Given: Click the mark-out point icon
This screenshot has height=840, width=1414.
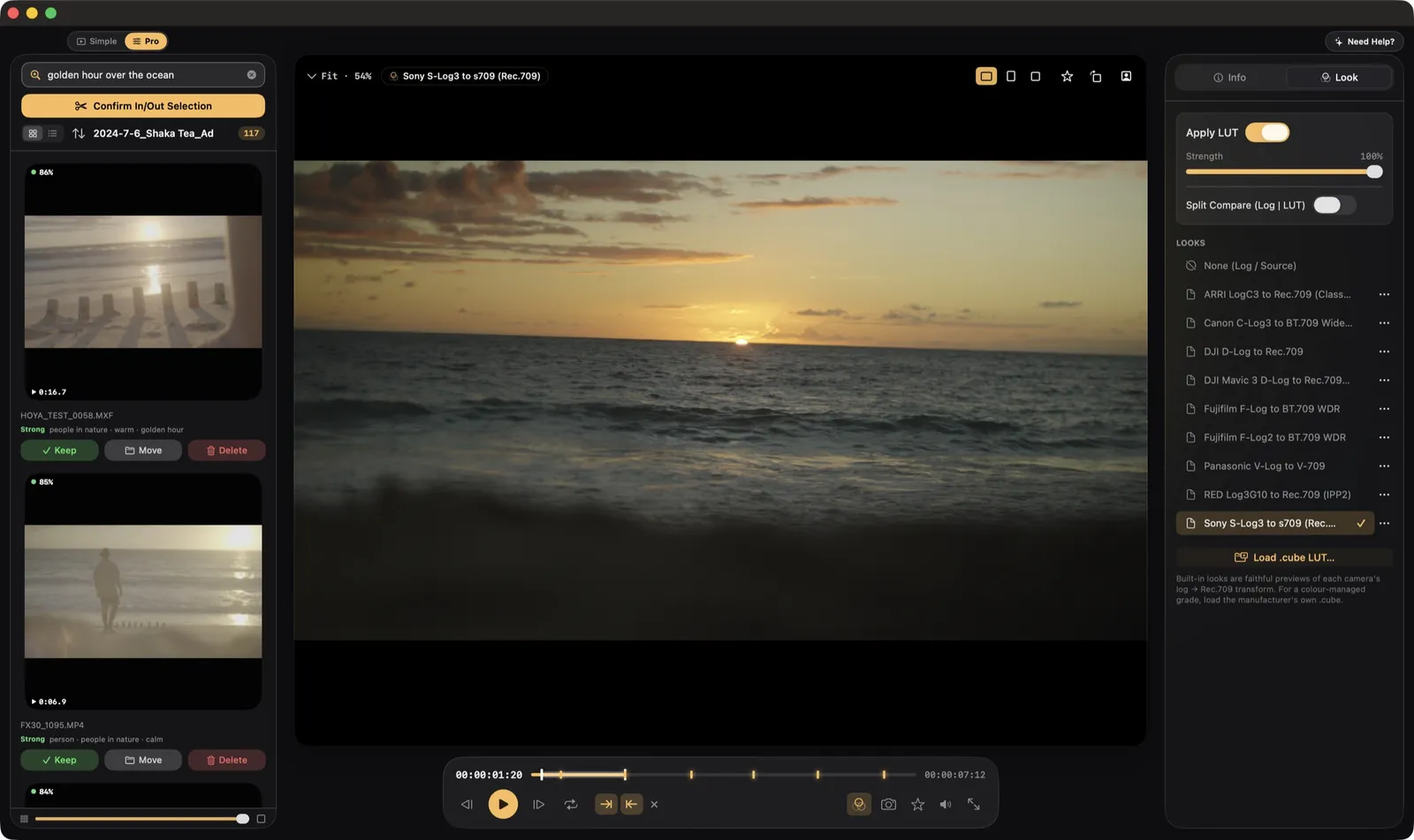Looking at the screenshot, I should (631, 804).
